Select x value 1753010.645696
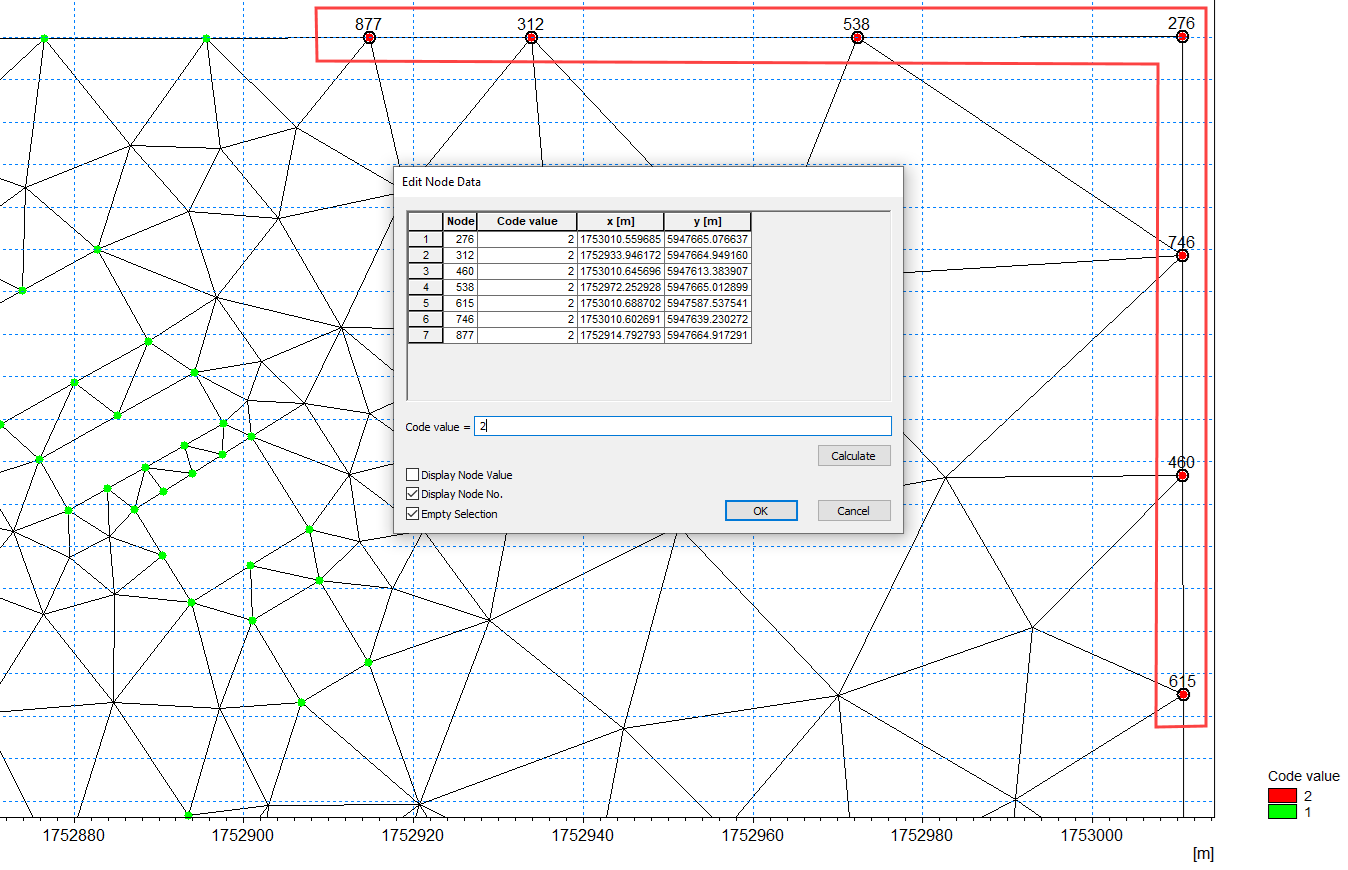 (x=620, y=272)
